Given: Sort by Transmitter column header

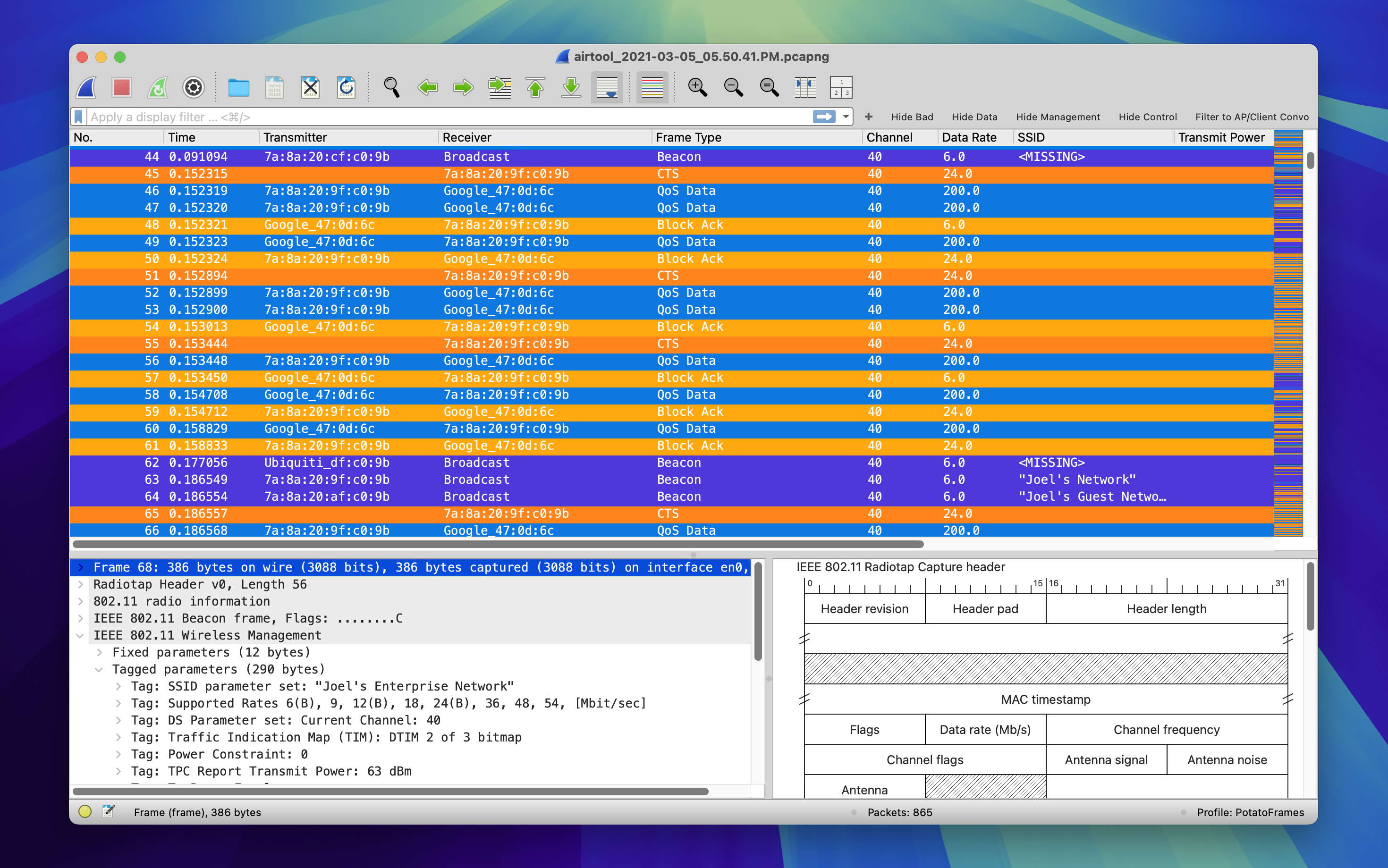Looking at the screenshot, I should pyautogui.click(x=348, y=138).
